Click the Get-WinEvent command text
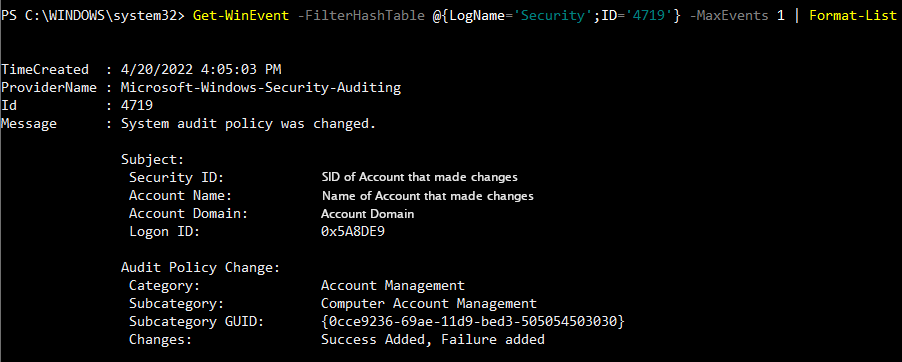Image resolution: width=902 pixels, height=362 pixels. click(x=241, y=16)
